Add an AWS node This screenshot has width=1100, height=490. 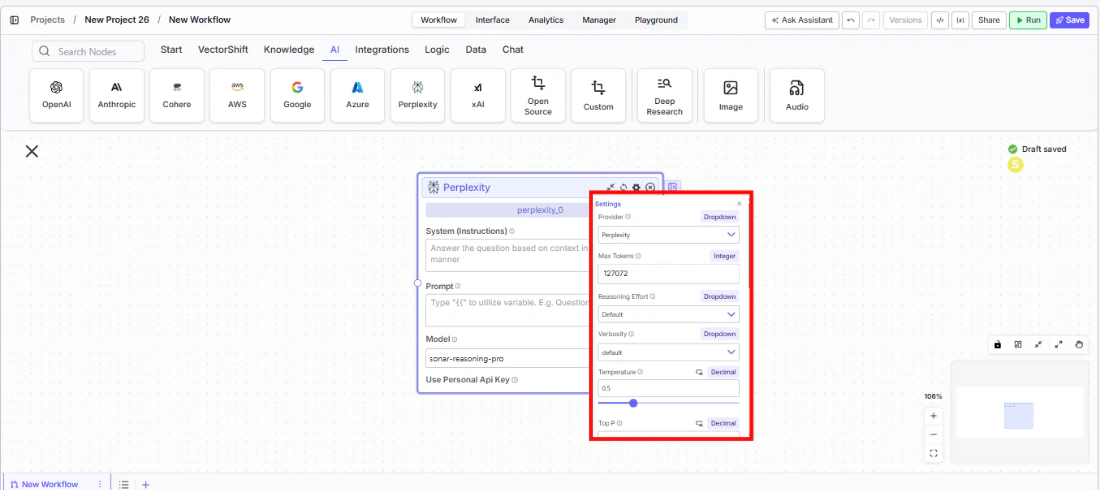tap(237, 95)
